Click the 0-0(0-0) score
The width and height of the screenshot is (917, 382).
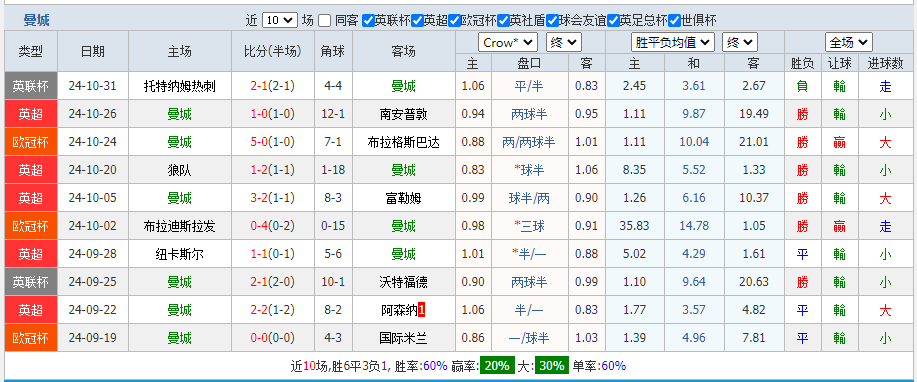point(273,338)
